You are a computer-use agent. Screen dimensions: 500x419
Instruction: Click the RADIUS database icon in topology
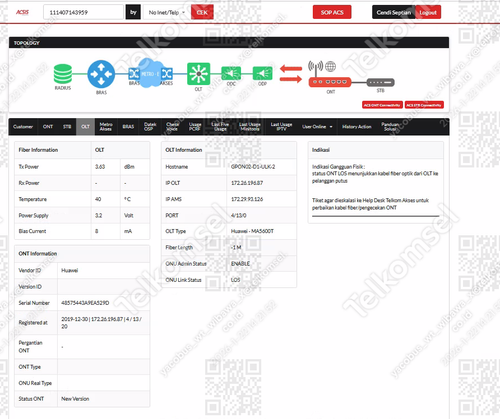click(x=63, y=74)
